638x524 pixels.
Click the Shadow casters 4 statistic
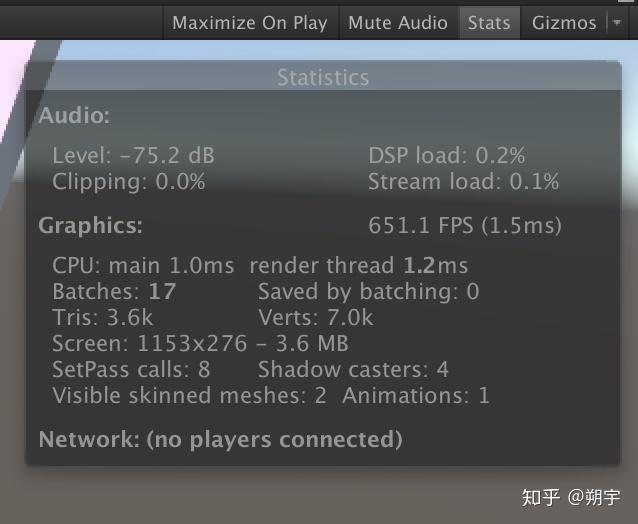(x=353, y=369)
